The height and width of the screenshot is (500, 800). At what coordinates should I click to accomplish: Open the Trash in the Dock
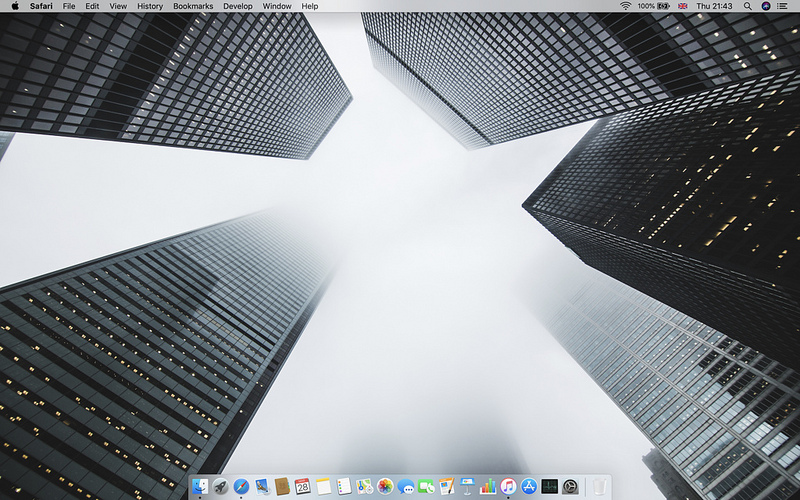point(599,486)
